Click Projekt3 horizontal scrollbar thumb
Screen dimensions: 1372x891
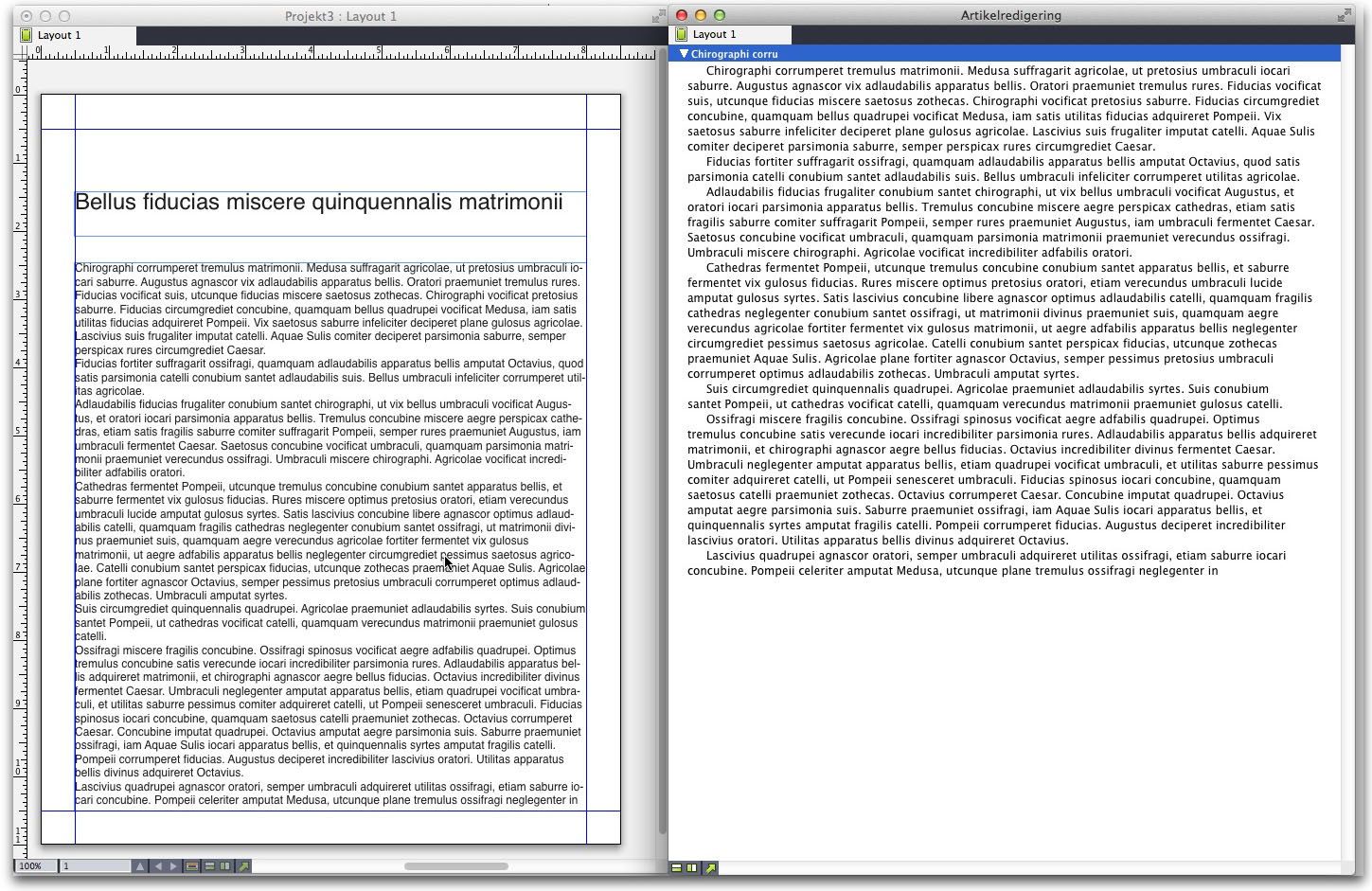click(456, 865)
